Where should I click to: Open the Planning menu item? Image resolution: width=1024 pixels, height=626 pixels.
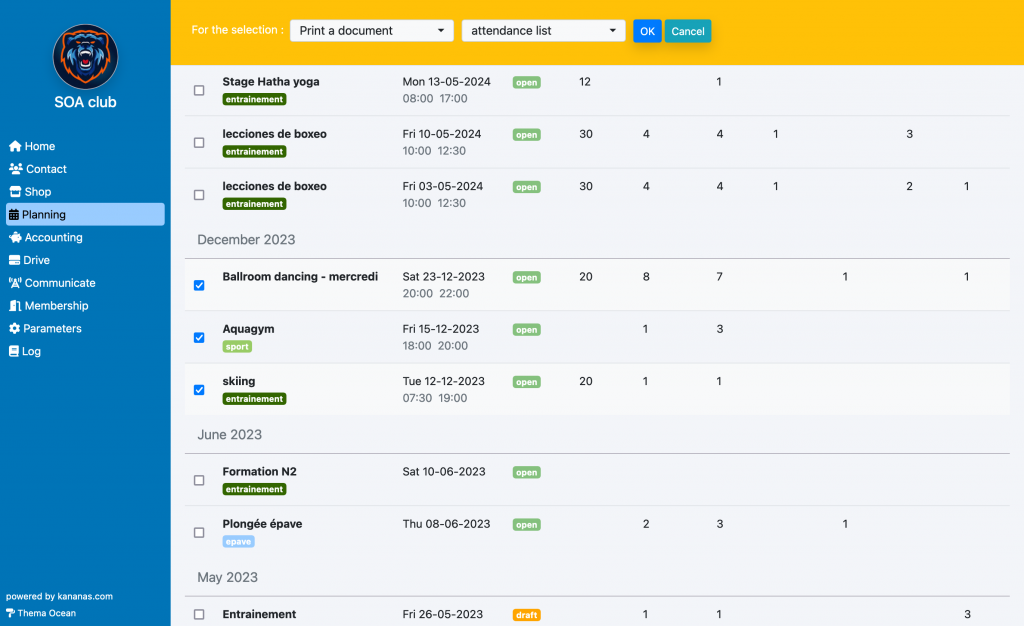85,214
